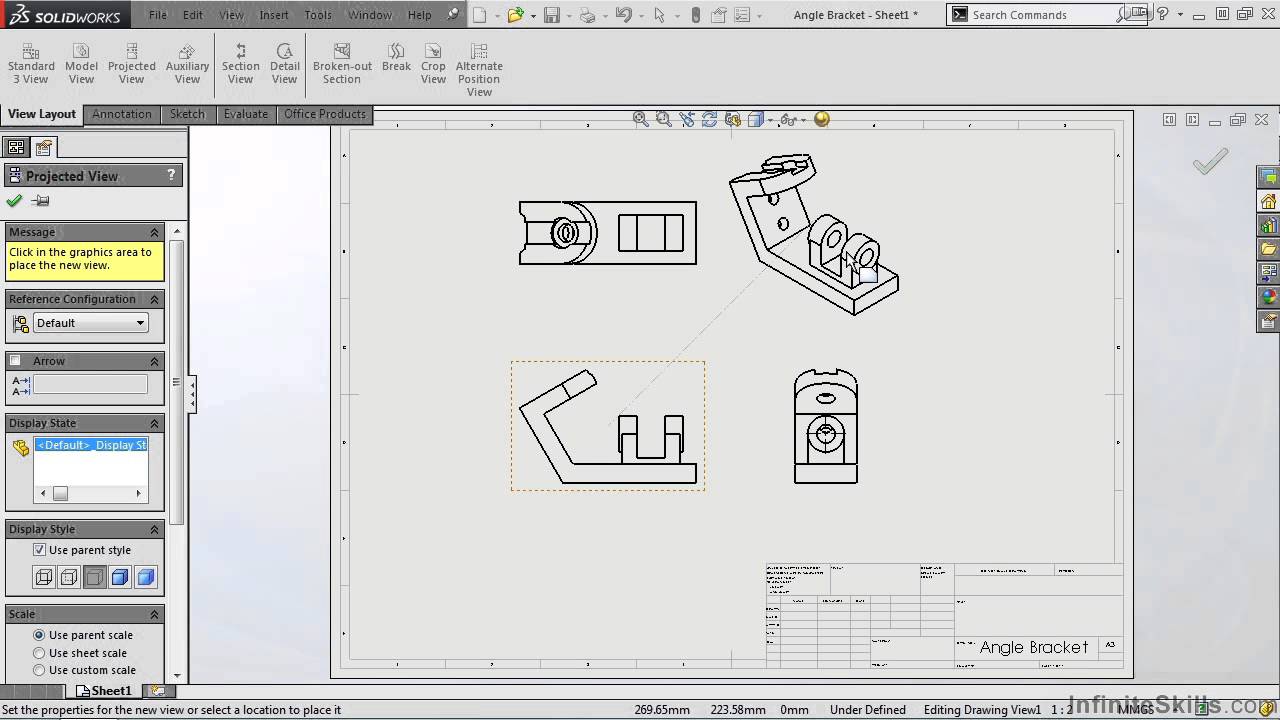Pin the Projected View property panel

[x=41, y=201]
